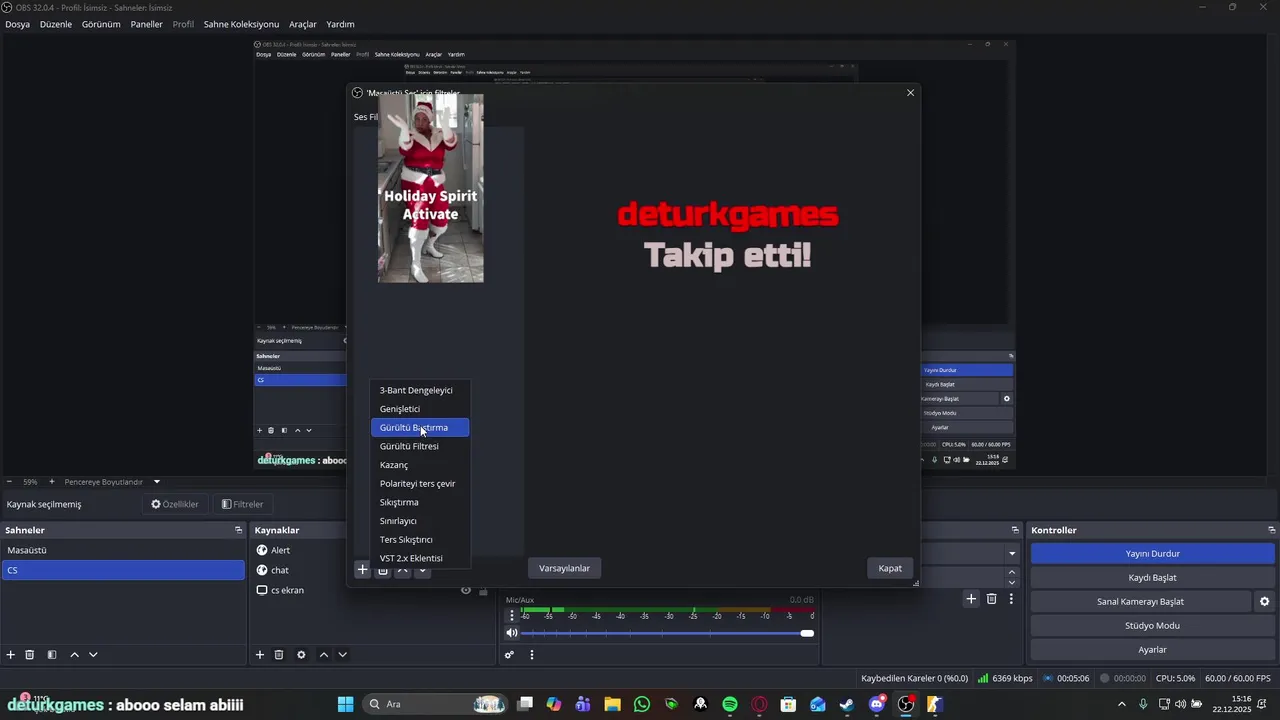
Task: Increase transition duration with up arrow
Action: 1012,573
